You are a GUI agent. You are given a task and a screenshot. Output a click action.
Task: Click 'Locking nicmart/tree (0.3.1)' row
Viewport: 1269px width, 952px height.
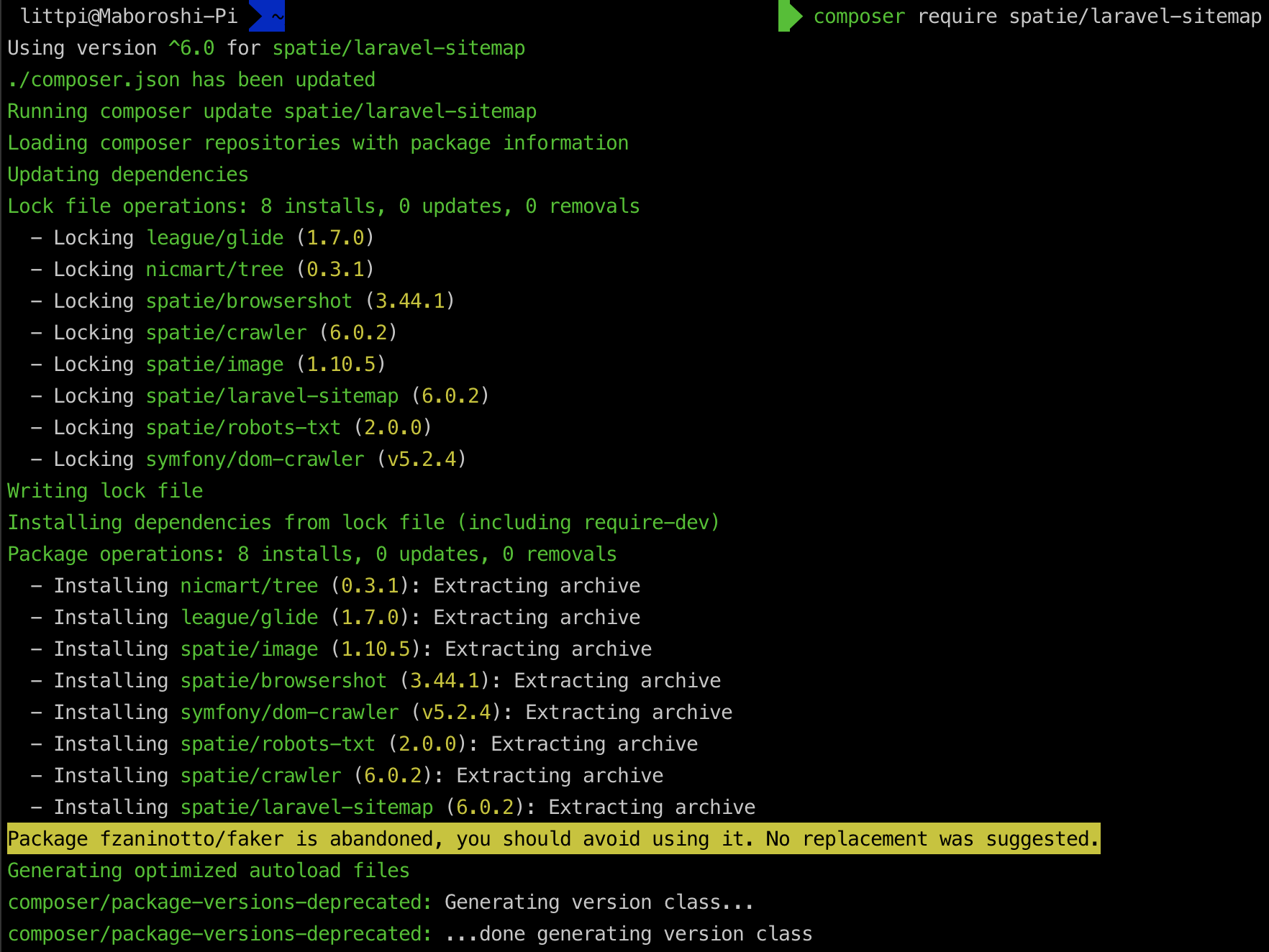tap(202, 270)
